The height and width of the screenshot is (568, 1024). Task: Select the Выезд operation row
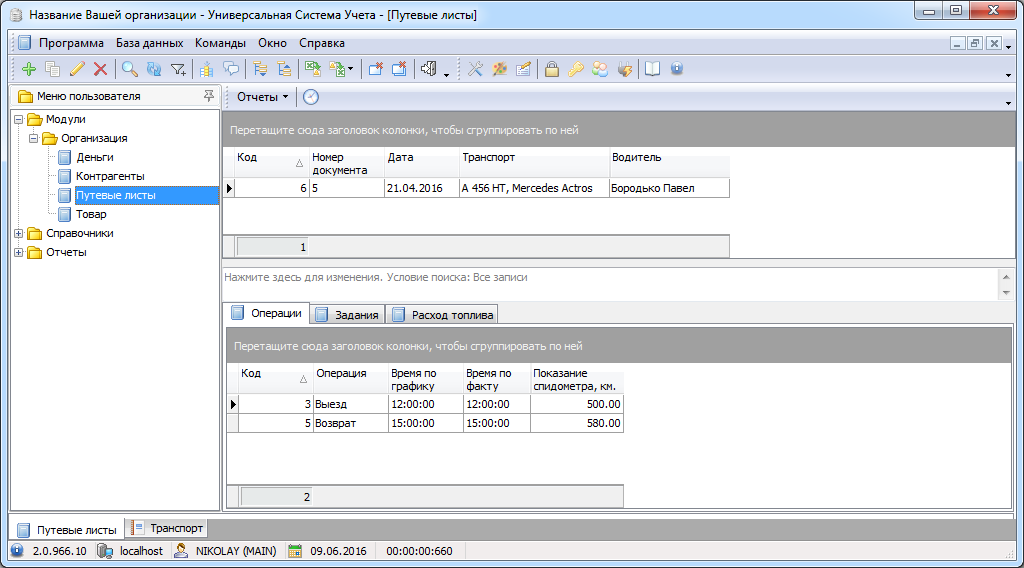click(430, 404)
